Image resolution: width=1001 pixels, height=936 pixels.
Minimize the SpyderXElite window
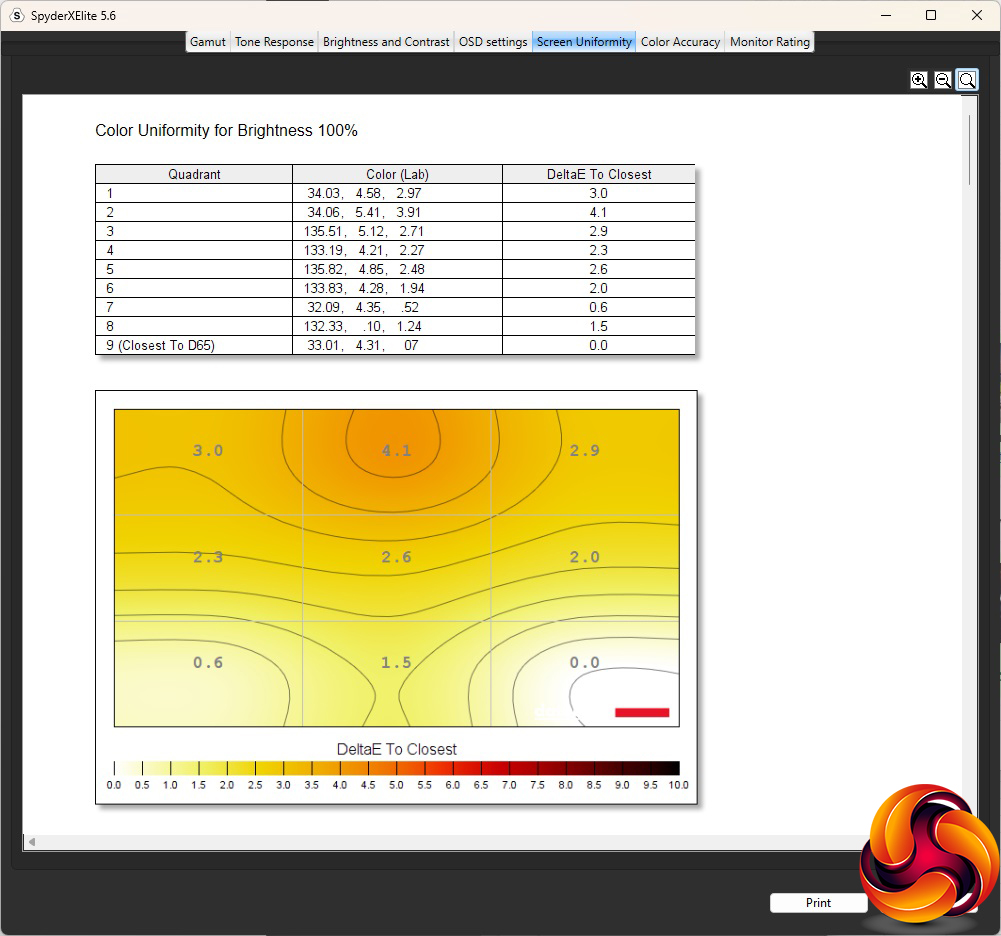click(885, 15)
